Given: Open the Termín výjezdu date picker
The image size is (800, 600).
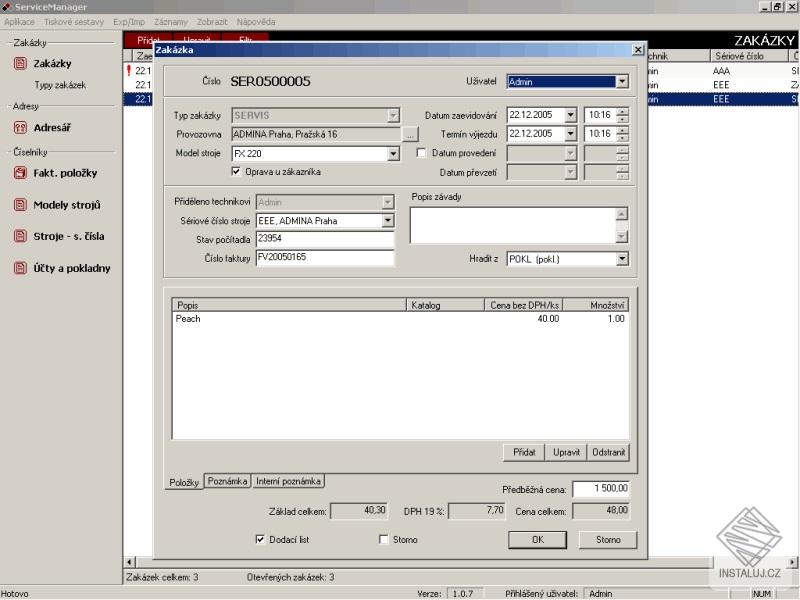Looking at the screenshot, I should pos(570,134).
